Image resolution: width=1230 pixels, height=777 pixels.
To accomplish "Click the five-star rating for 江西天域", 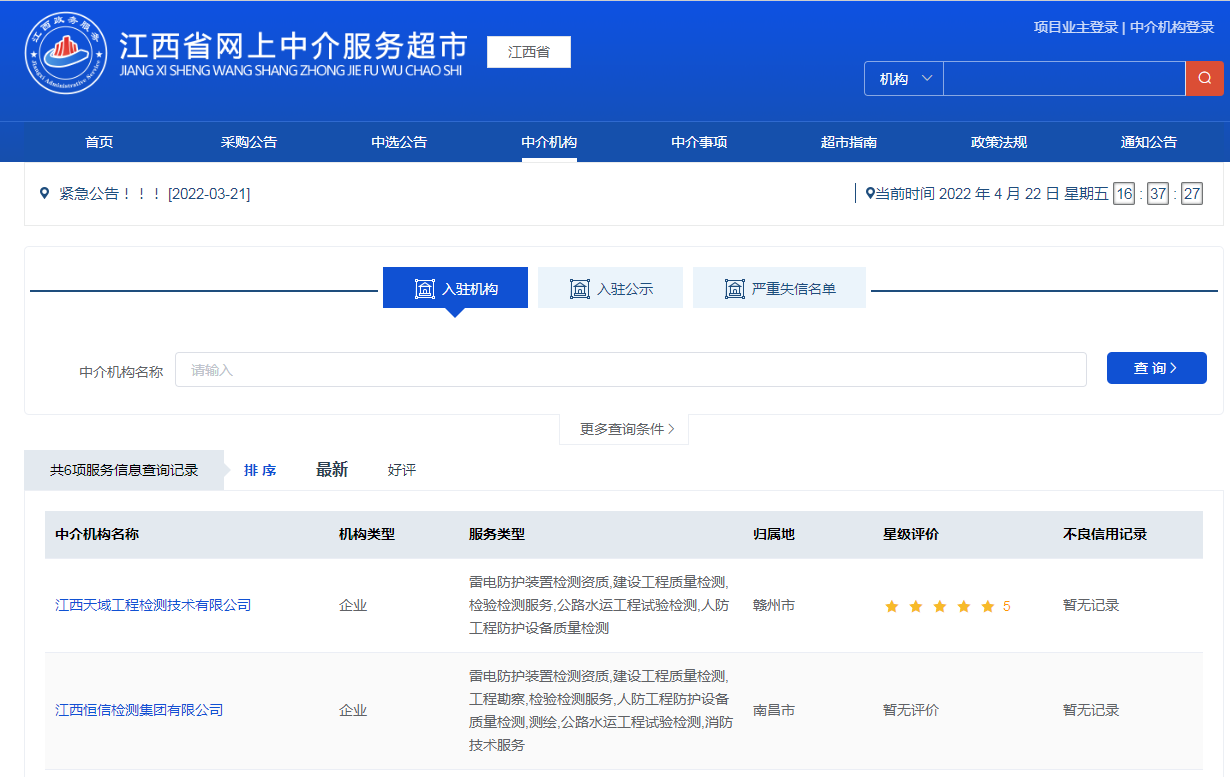I will coord(939,606).
